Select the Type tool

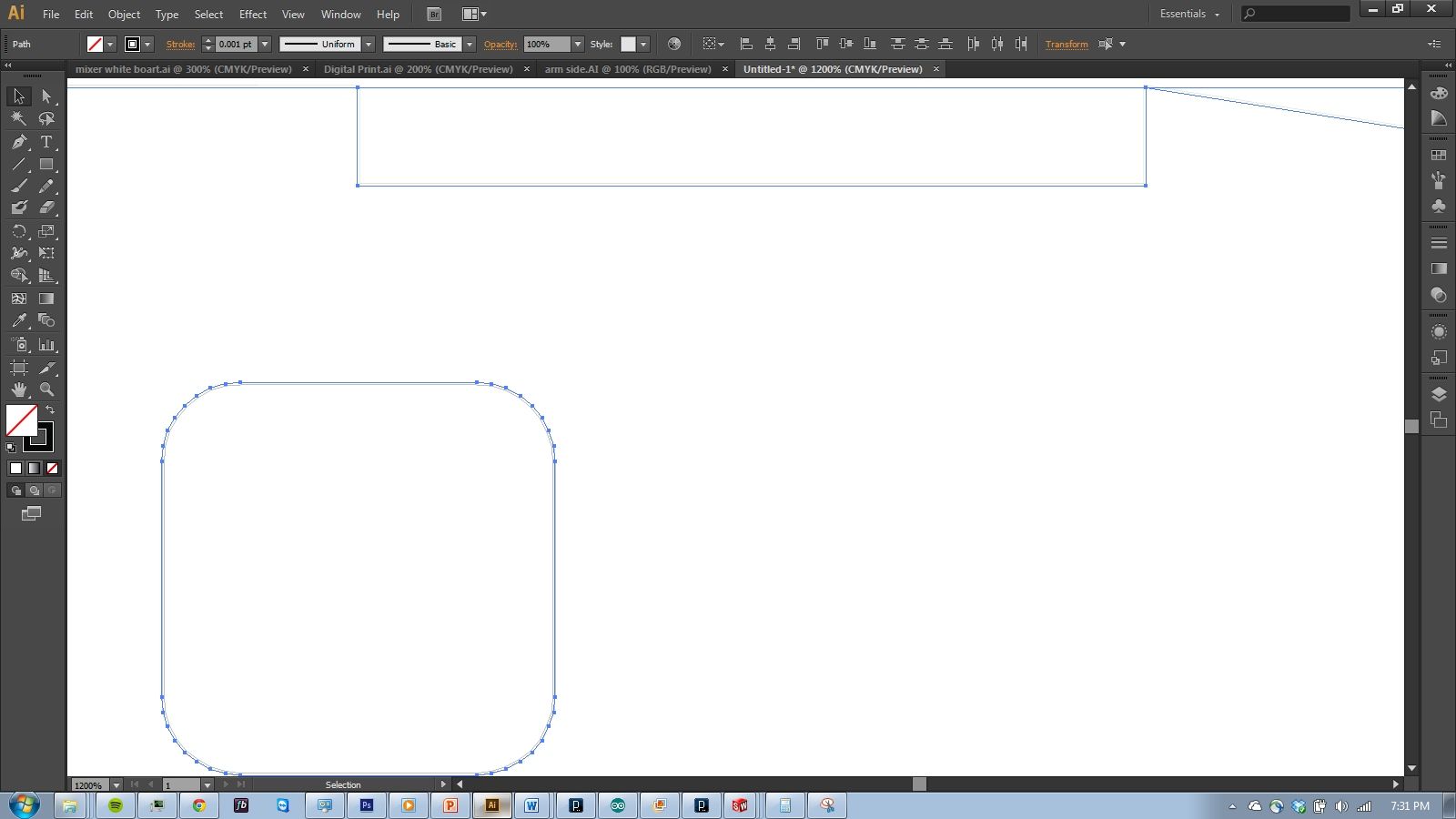[x=46, y=142]
